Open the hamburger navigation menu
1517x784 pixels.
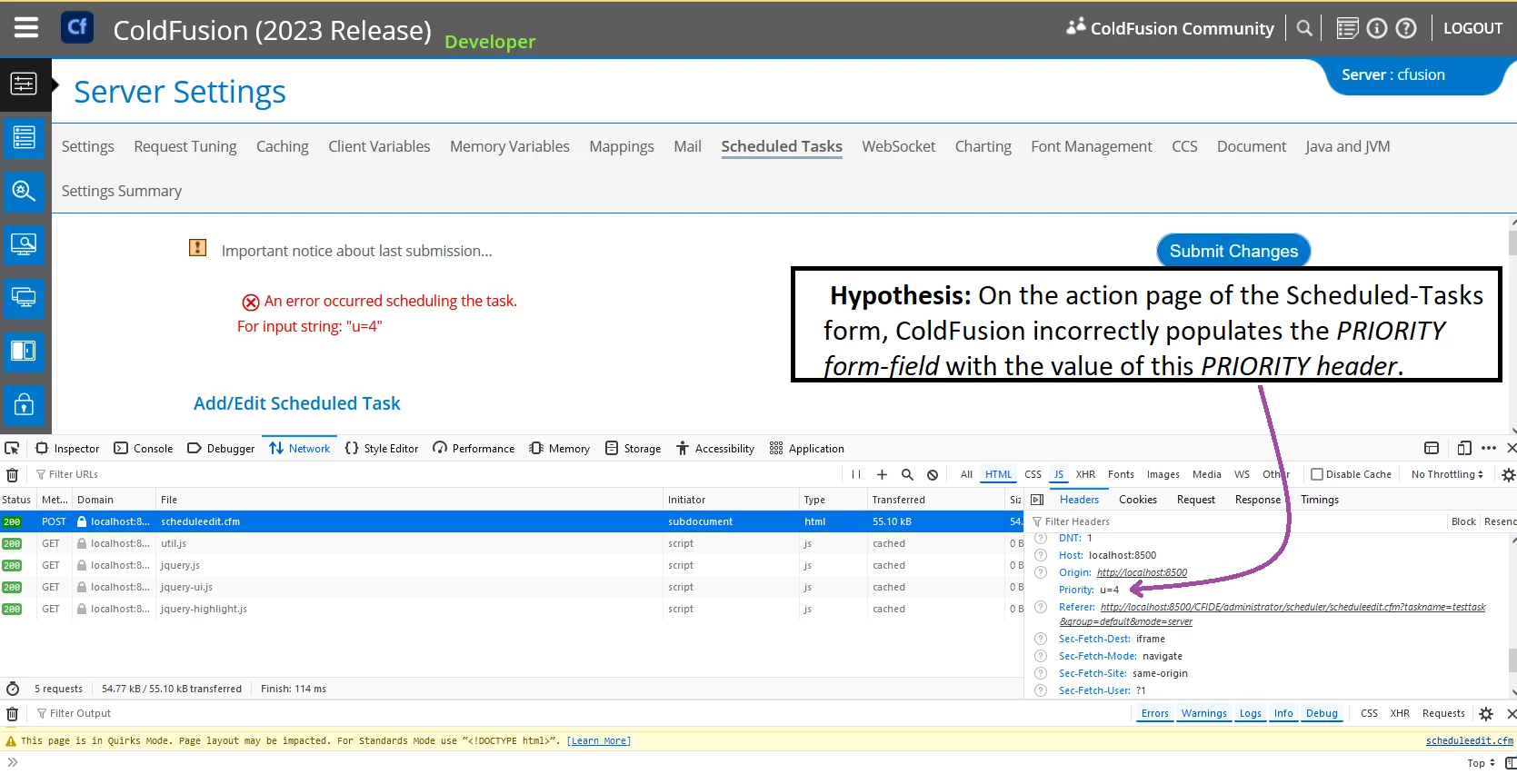pos(26,27)
